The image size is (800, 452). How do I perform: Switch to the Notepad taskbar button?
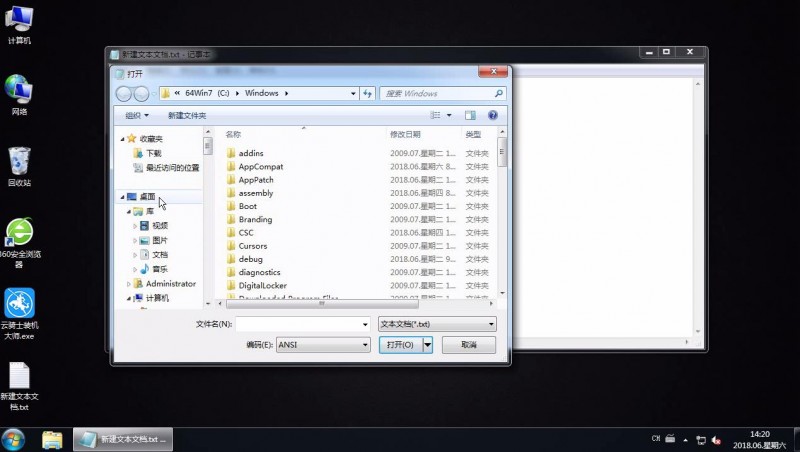tap(123, 439)
